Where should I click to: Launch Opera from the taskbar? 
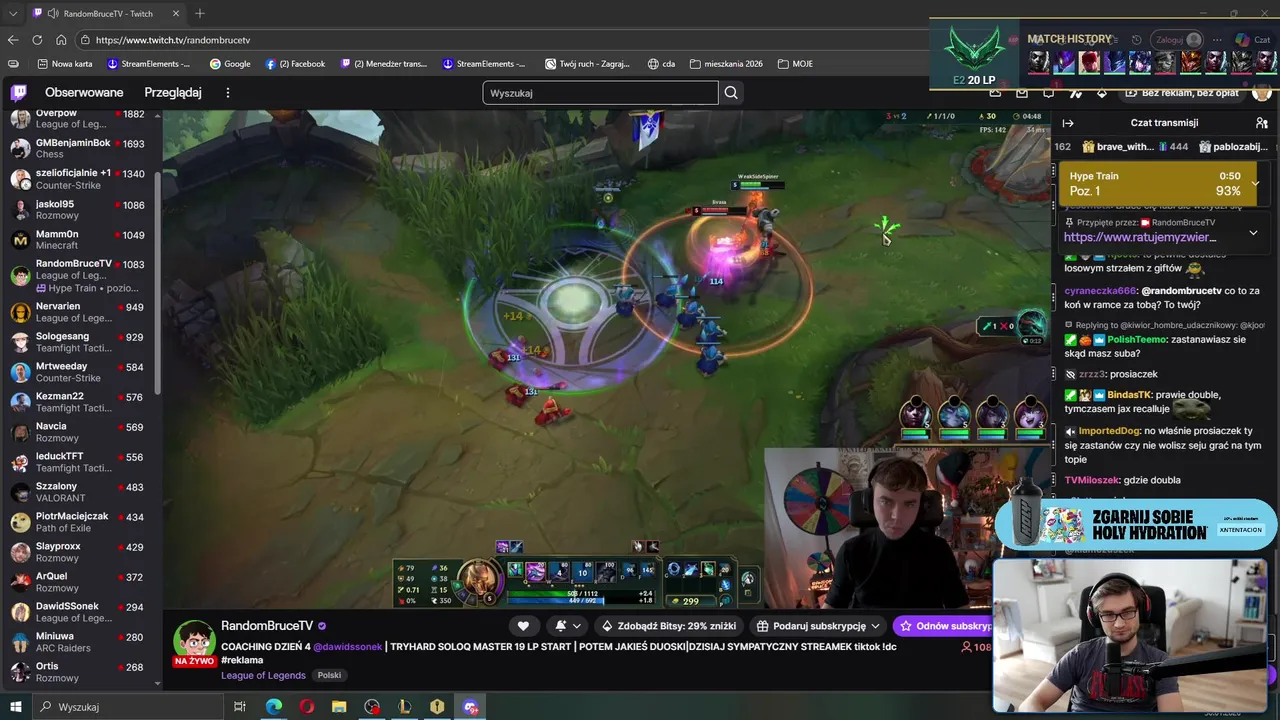pyautogui.click(x=306, y=707)
